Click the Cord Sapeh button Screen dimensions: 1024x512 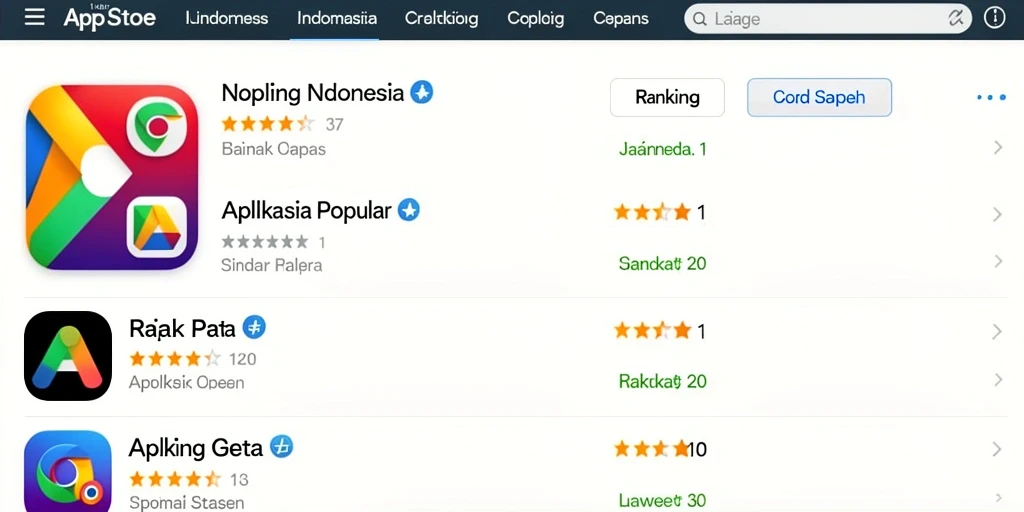point(819,97)
